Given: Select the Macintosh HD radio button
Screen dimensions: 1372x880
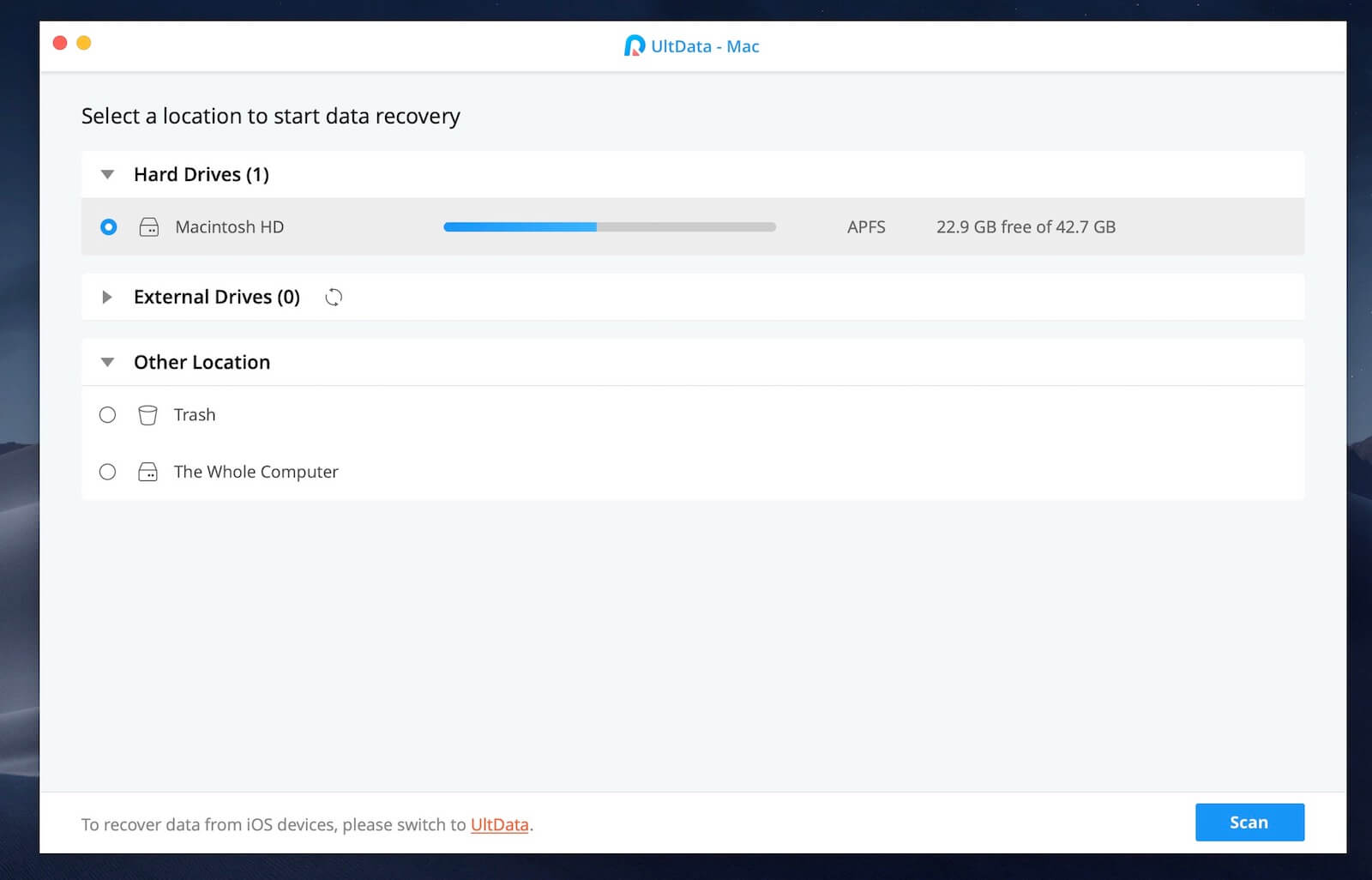Looking at the screenshot, I should pyautogui.click(x=109, y=227).
